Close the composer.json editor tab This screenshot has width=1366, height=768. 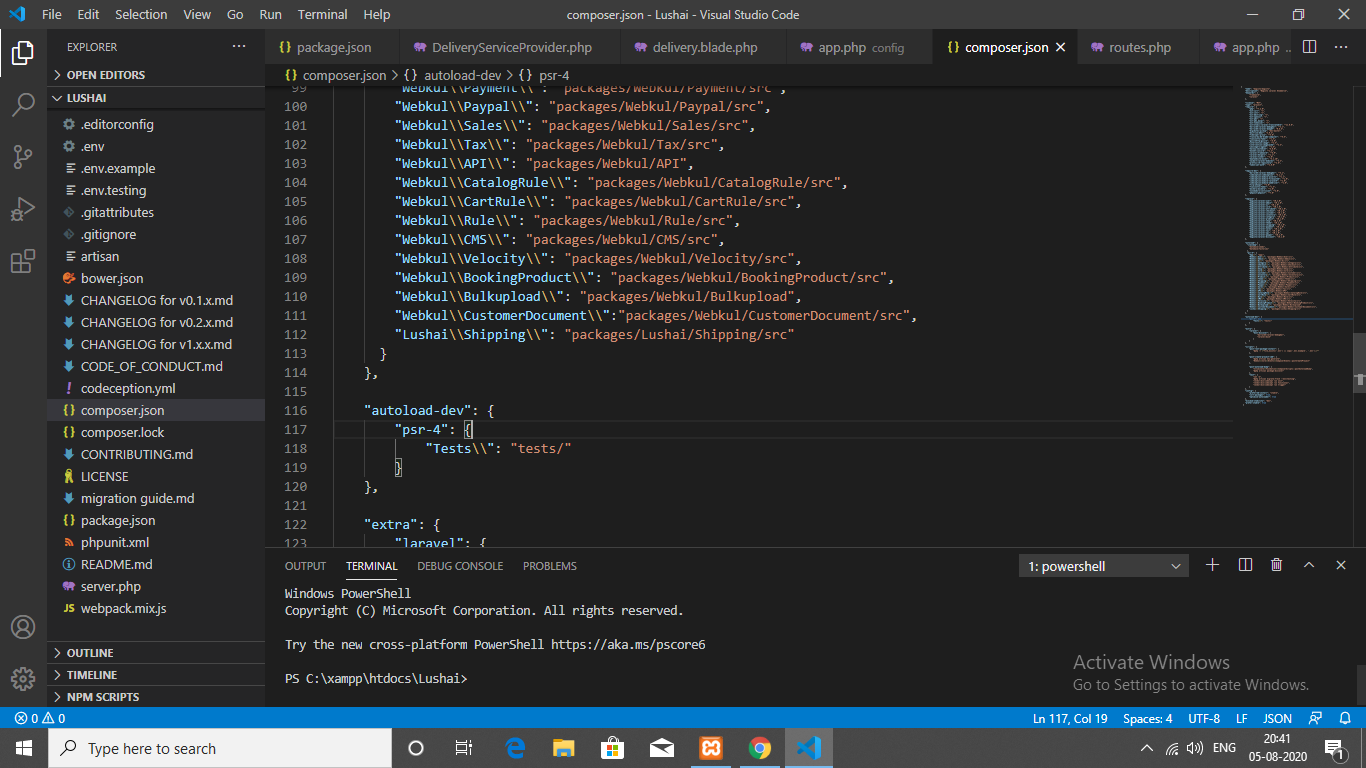[x=1061, y=47]
